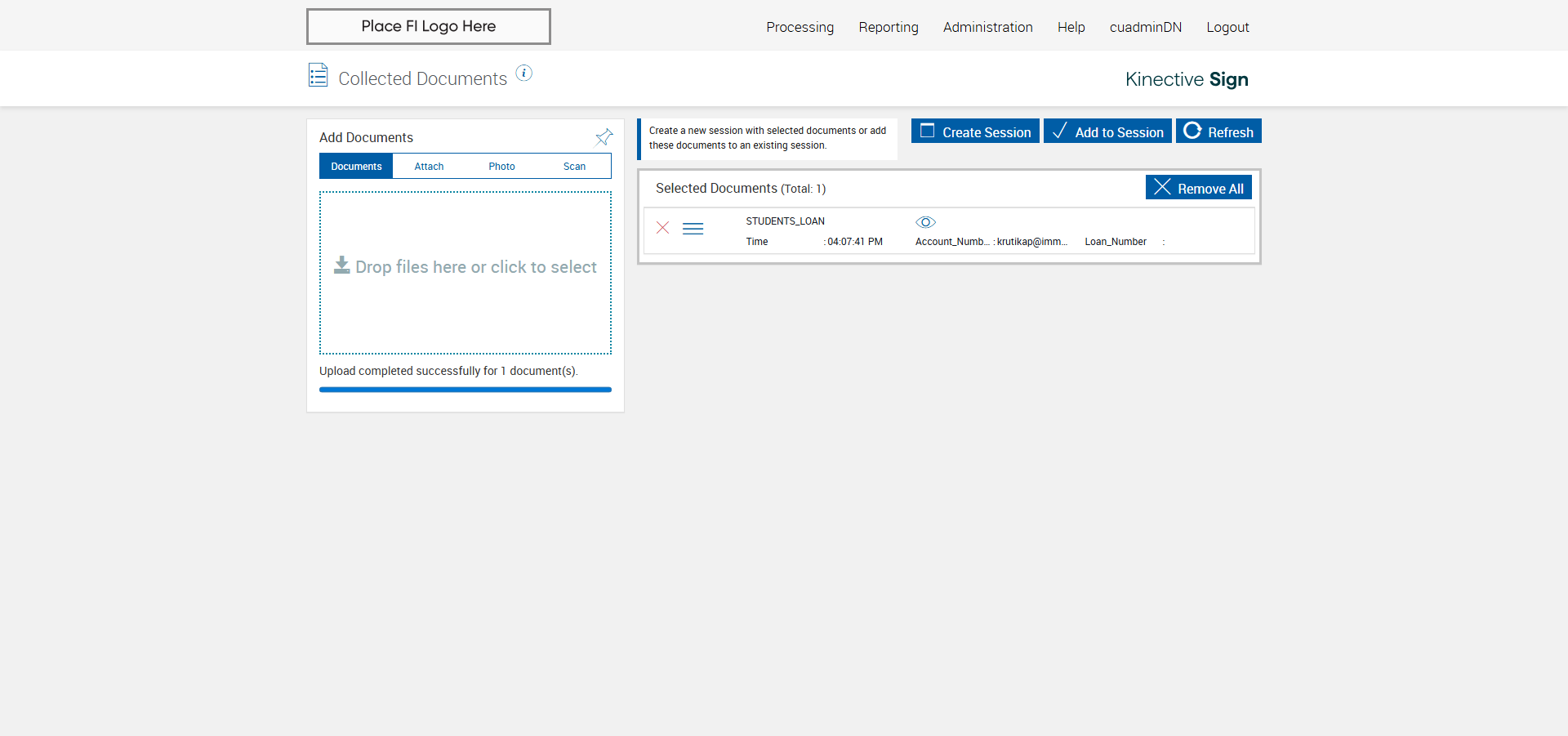Preview STUDENTS_LOAN document via eye icon
Image resolution: width=1568 pixels, height=736 pixels.
[x=925, y=222]
